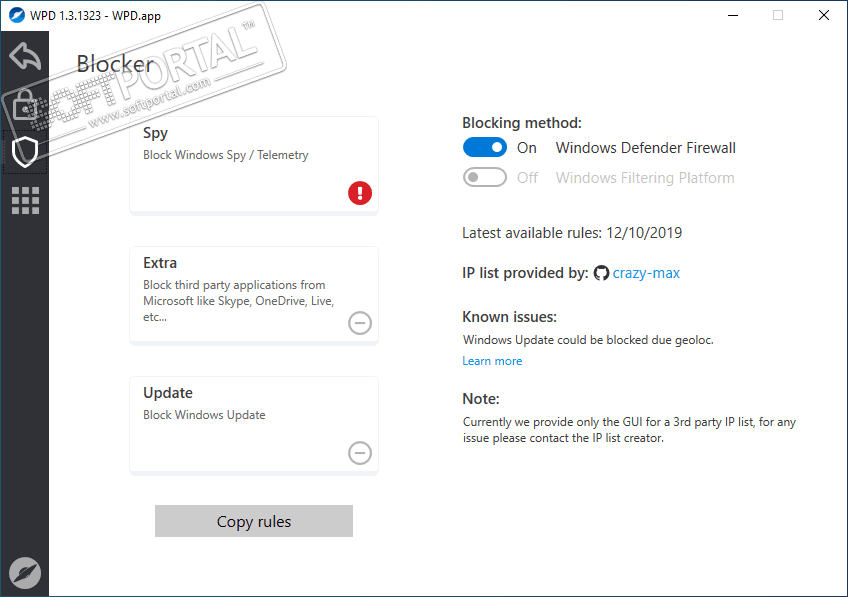Click the WPD app icon in title bar
Image resolution: width=848 pixels, height=597 pixels.
click(16, 15)
